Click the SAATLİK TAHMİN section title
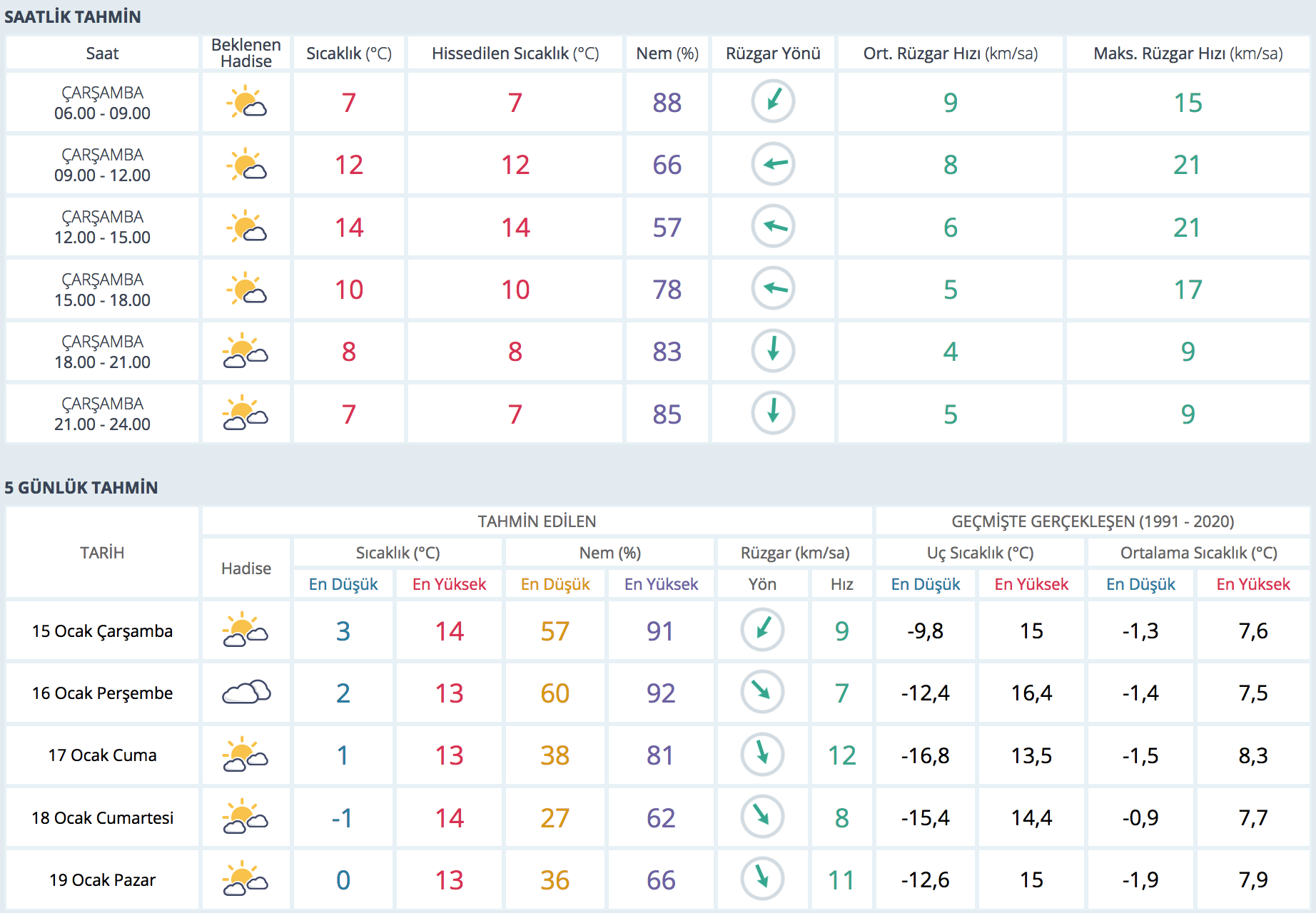This screenshot has height=913, width=1316. (x=73, y=17)
